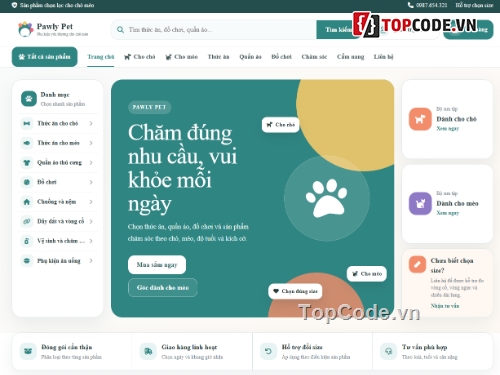Click the bottle icon for Vệ sinh và chăm sóc

(27, 241)
